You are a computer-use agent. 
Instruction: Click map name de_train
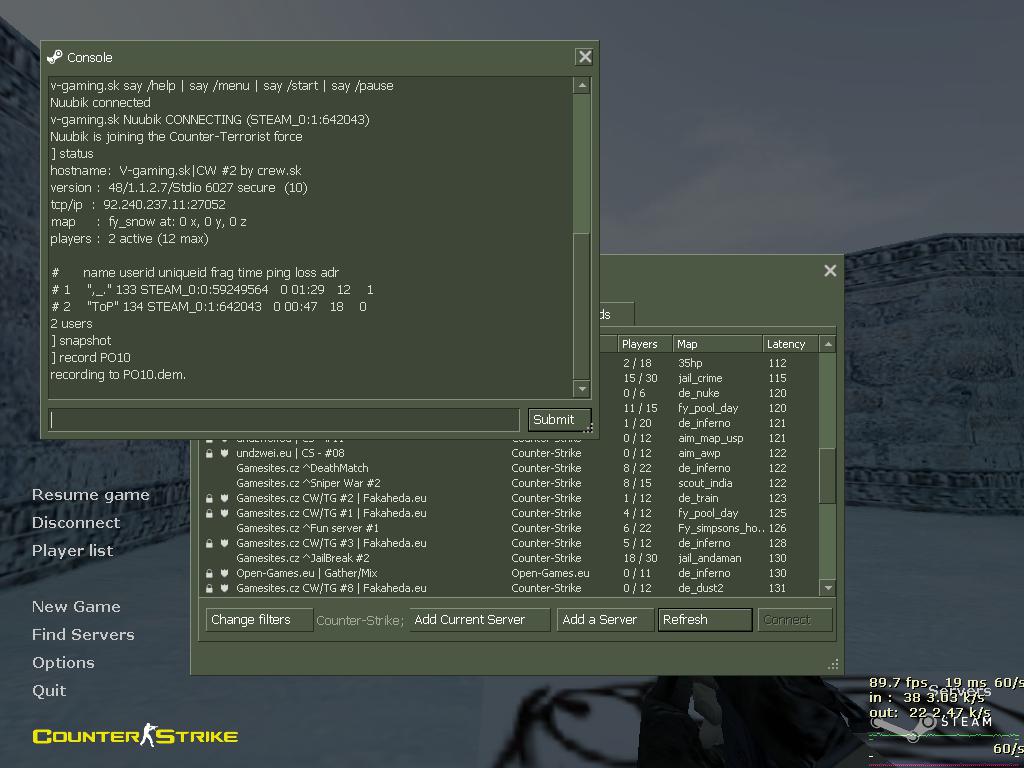[698, 498]
